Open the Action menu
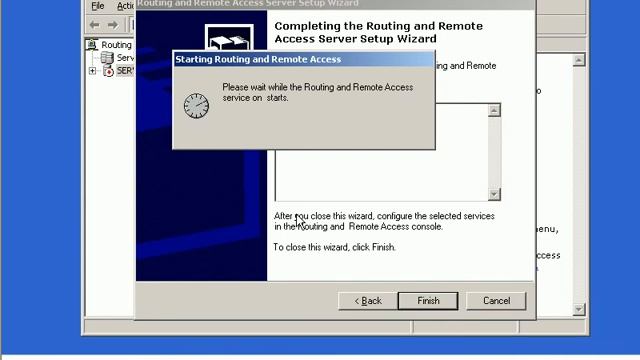The image size is (640, 360). 124,6
